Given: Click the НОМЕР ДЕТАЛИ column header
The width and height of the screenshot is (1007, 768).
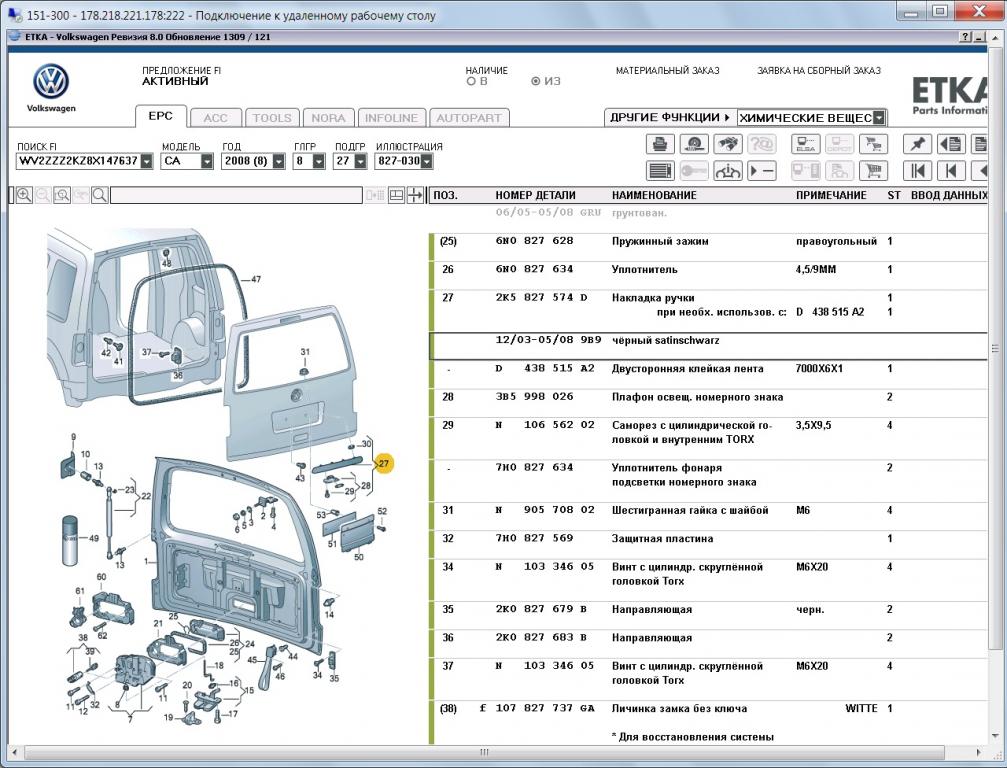Looking at the screenshot, I should [535, 195].
